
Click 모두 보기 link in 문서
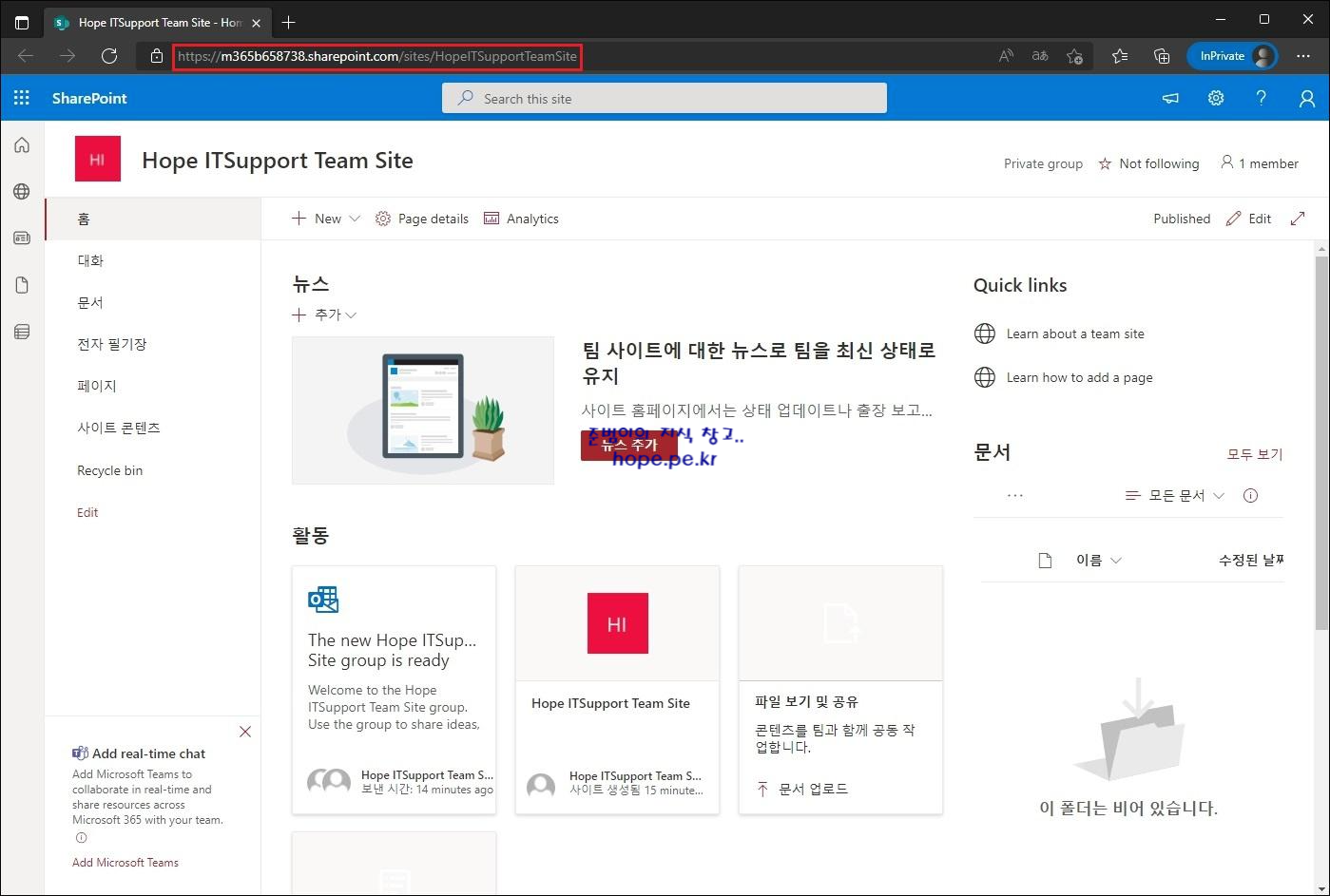1255,454
